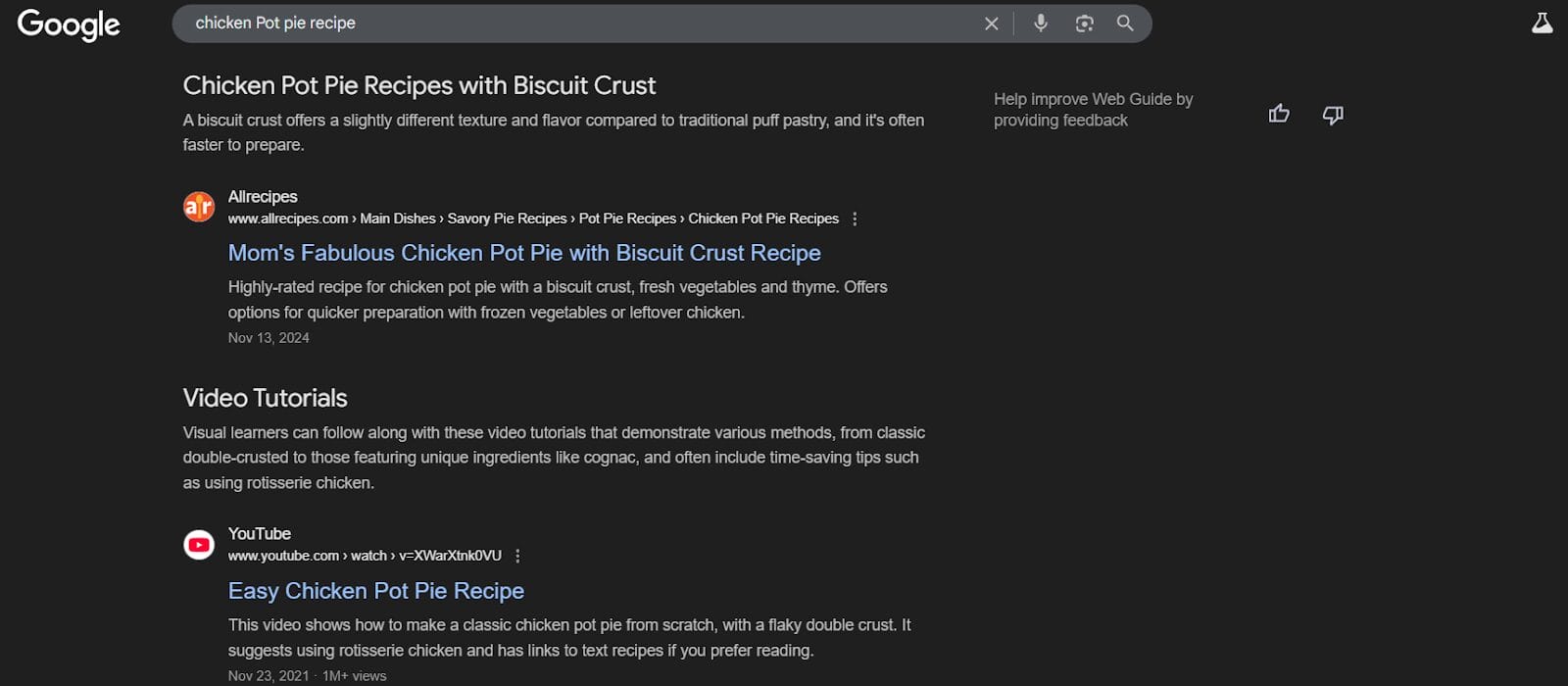Click the Allrecipes site favicon
The image size is (1568, 686).
coord(199,207)
